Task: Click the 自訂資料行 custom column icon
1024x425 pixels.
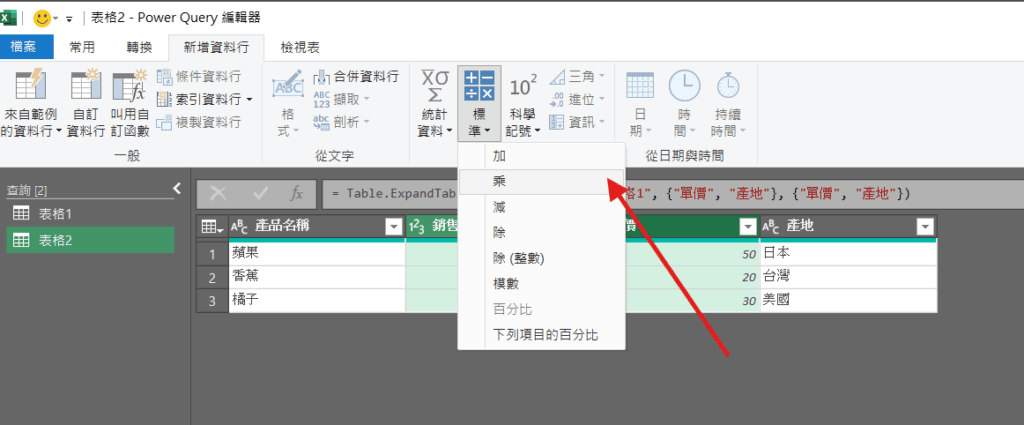Action: click(x=85, y=87)
